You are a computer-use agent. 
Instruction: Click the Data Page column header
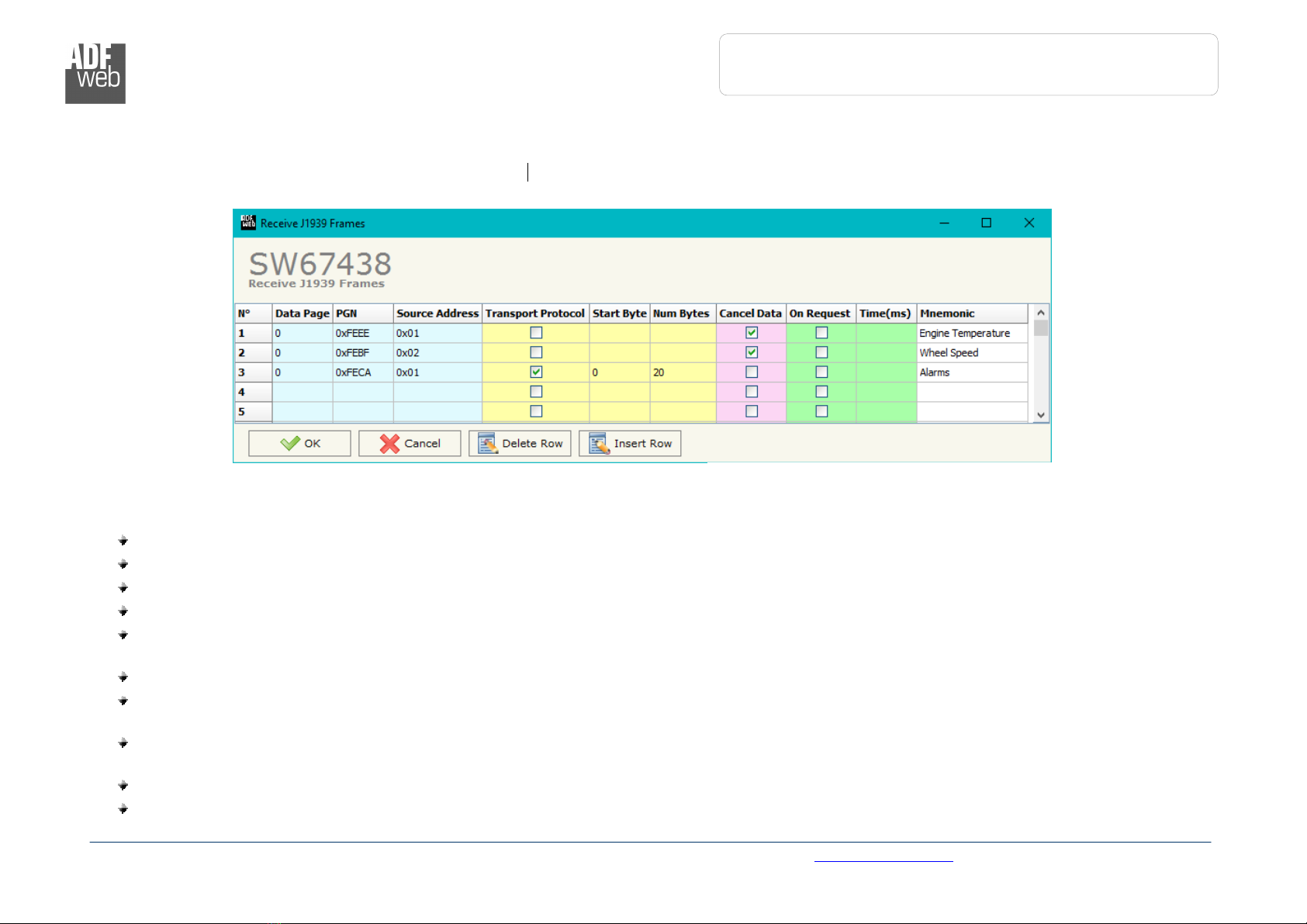[x=303, y=313]
